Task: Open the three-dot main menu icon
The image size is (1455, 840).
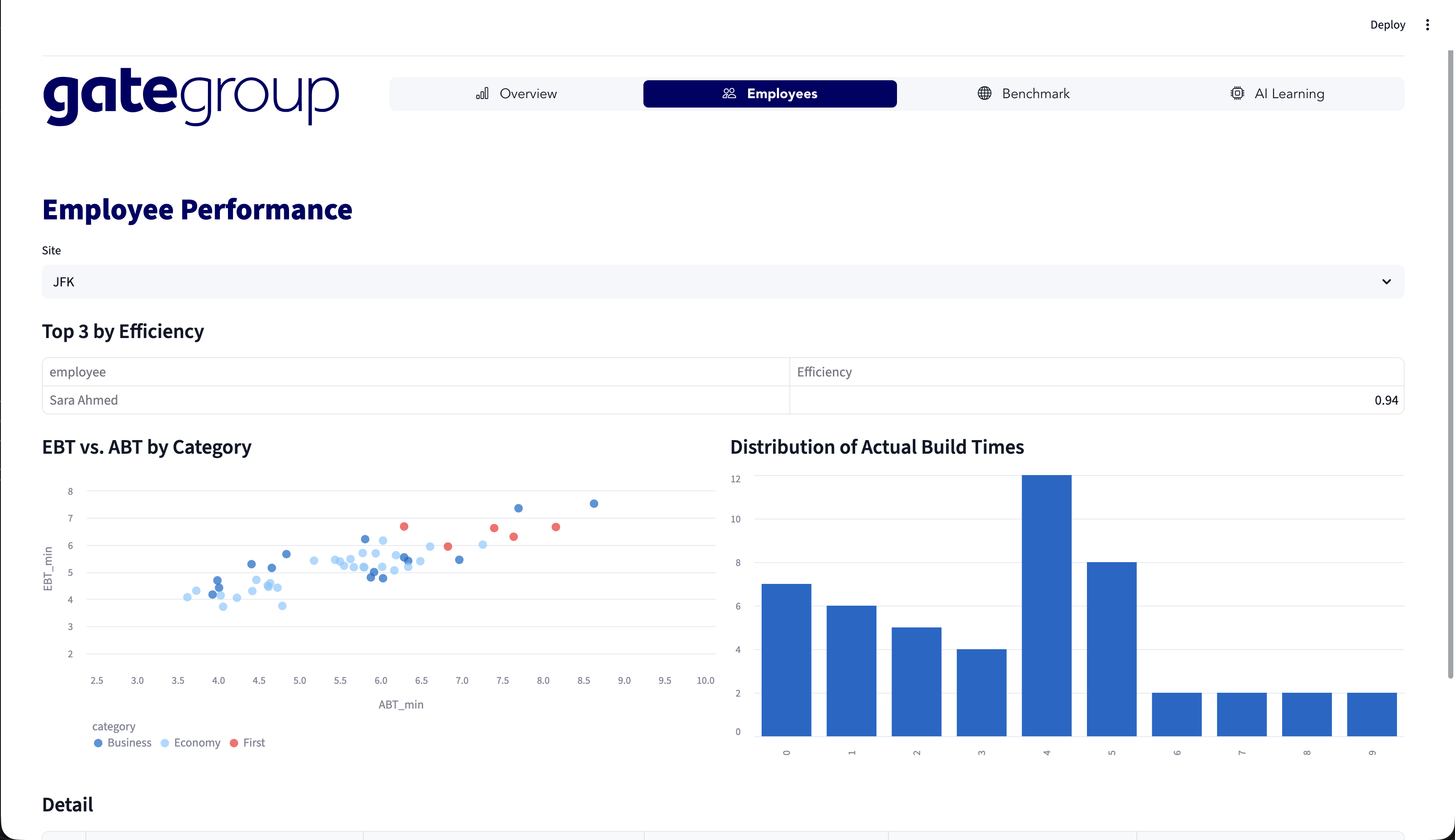Action: coord(1427,25)
